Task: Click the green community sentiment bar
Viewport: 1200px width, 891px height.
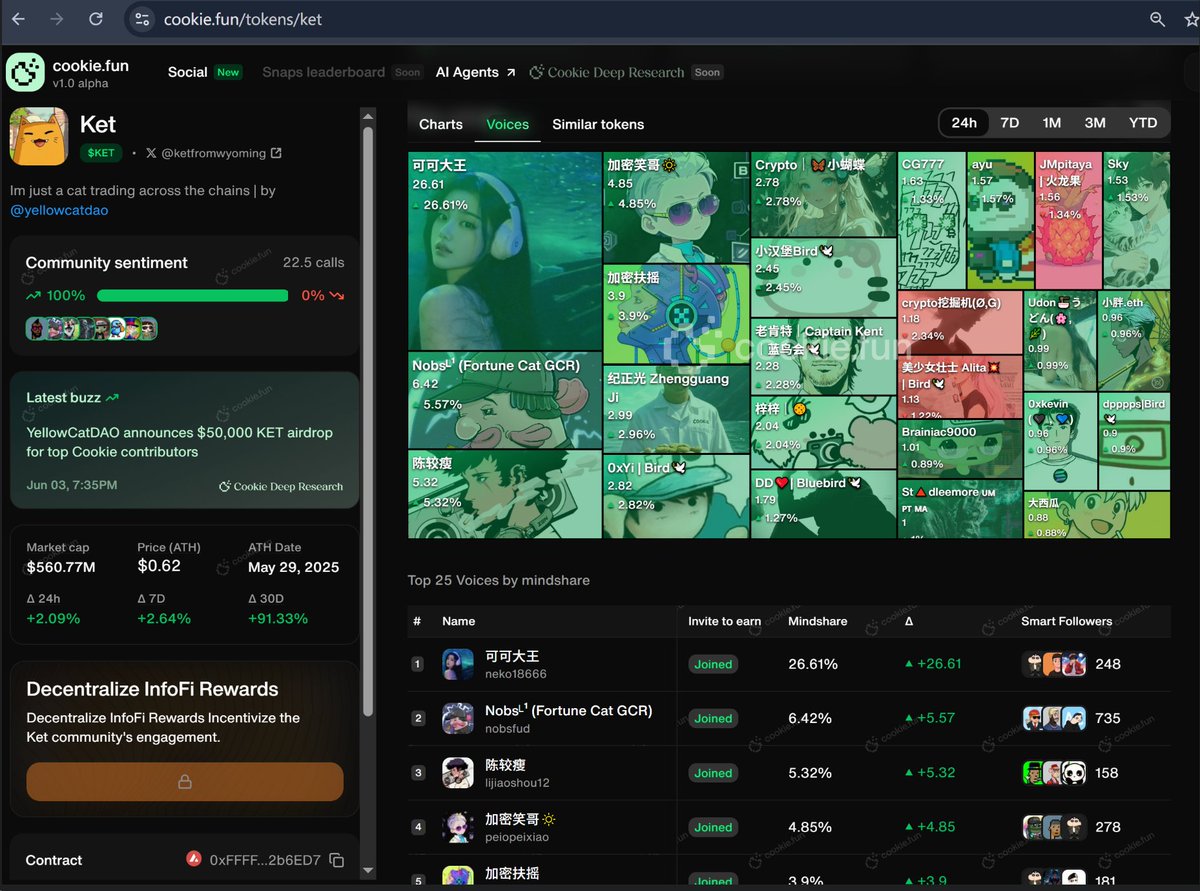Action: point(192,295)
